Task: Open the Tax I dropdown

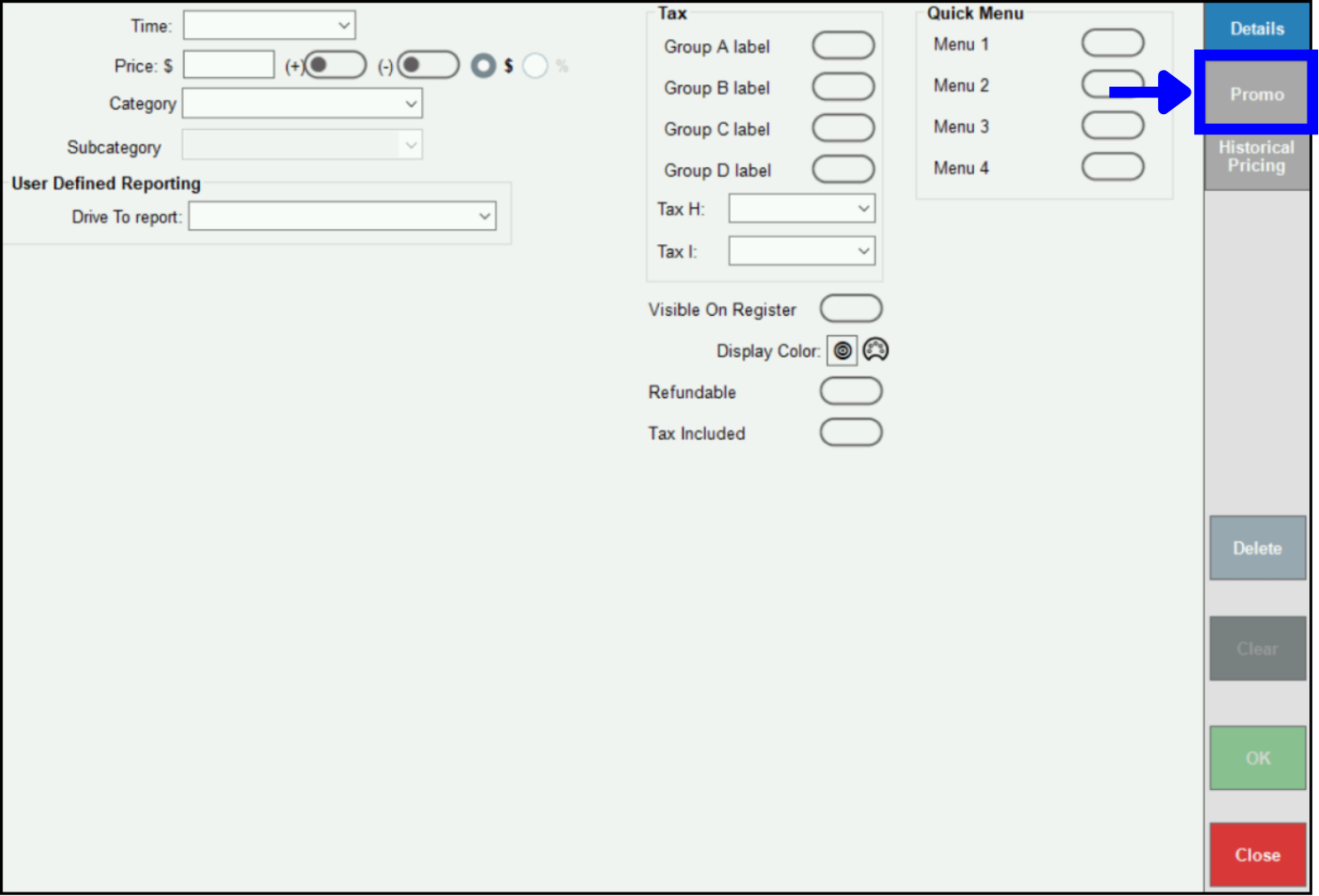Action: (801, 251)
